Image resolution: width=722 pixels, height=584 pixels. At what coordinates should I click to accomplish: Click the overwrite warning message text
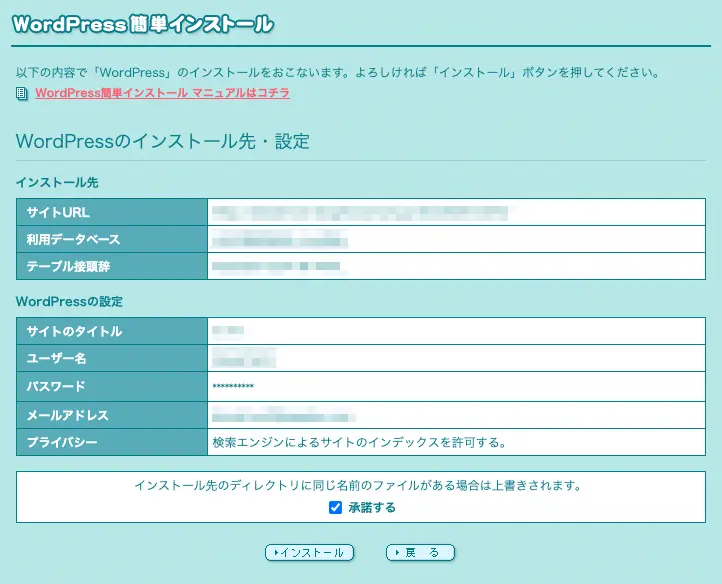pyautogui.click(x=359, y=486)
